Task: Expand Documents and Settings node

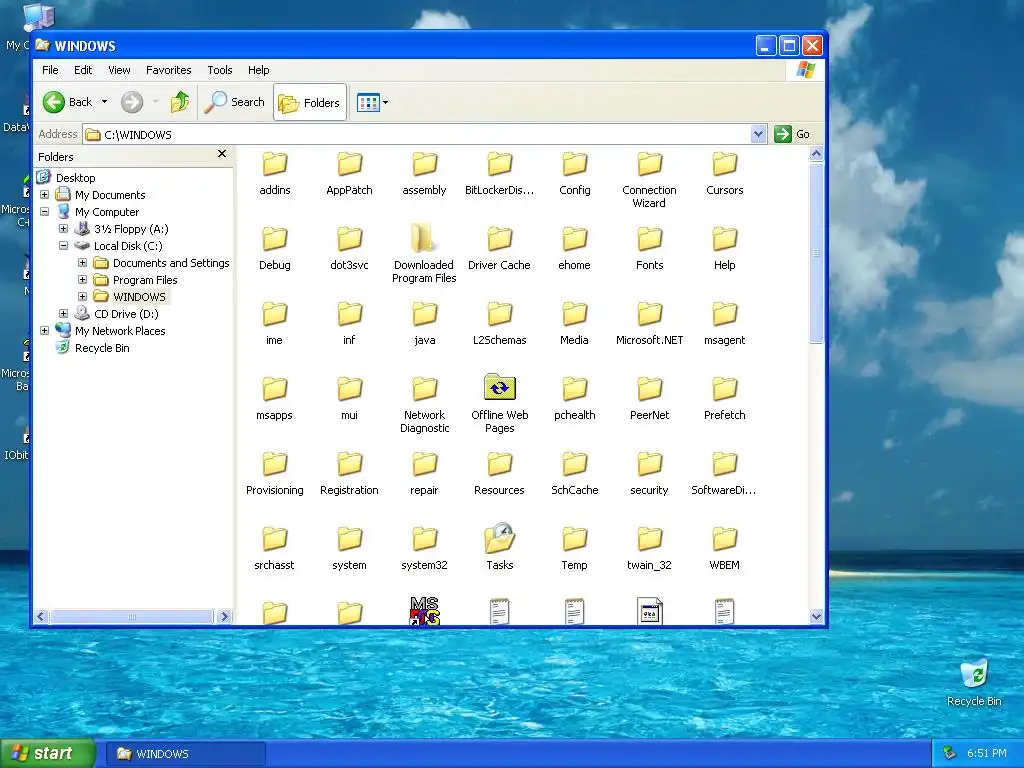Action: (x=82, y=263)
